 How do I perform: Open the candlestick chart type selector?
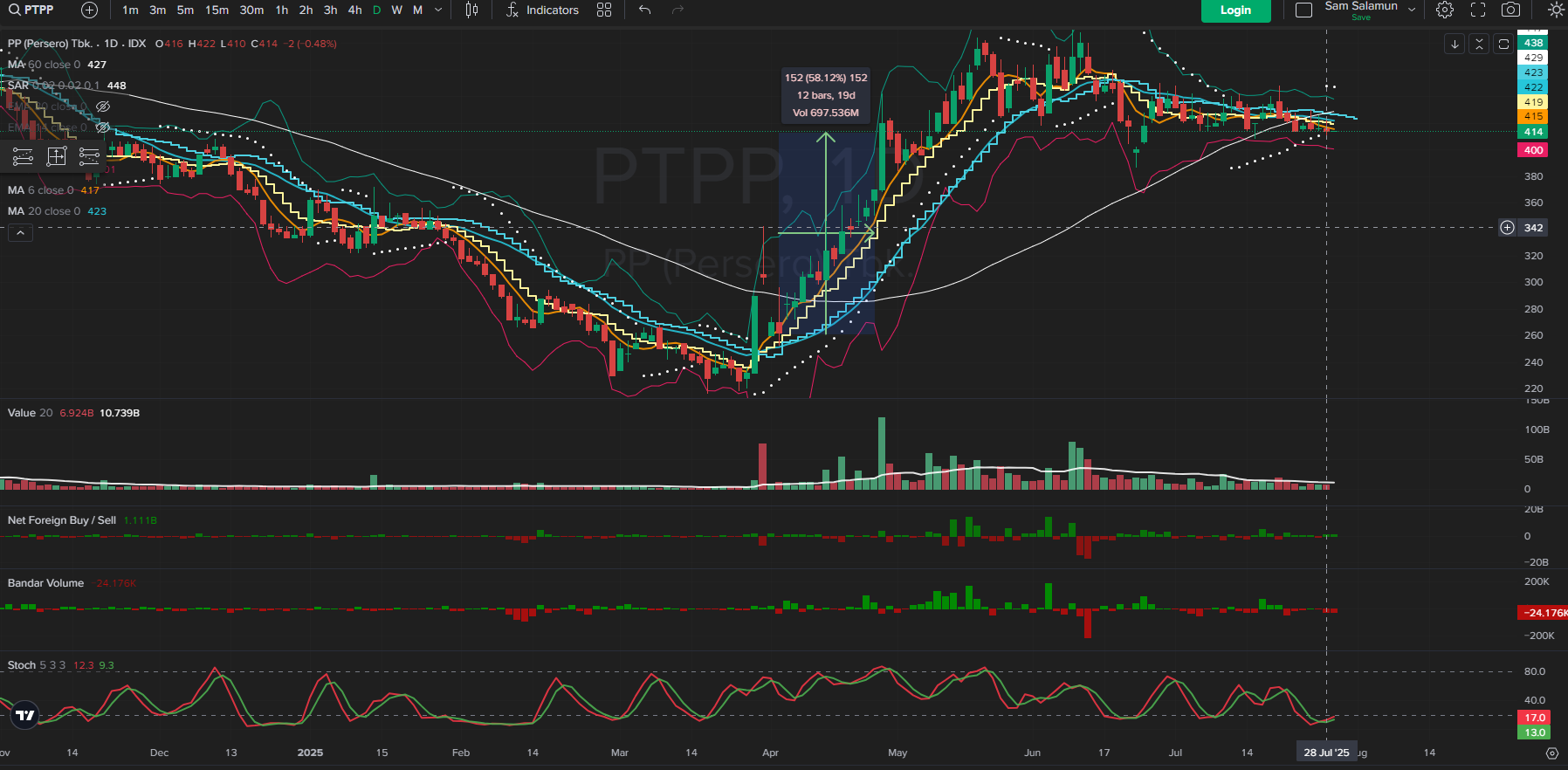pos(471,10)
